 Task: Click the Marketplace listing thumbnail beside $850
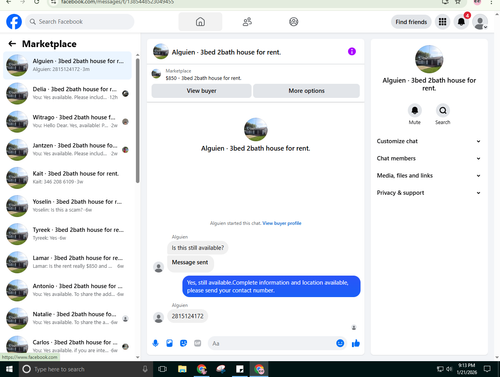tap(156, 74)
